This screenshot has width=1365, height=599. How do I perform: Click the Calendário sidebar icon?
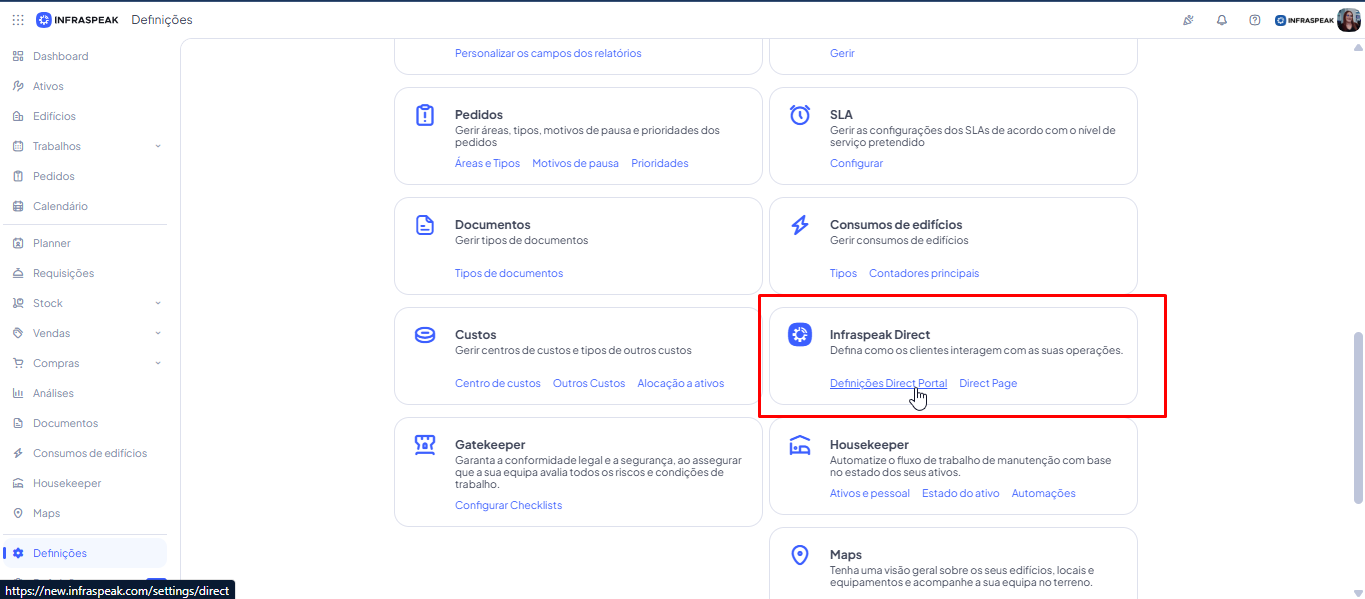click(x=18, y=206)
